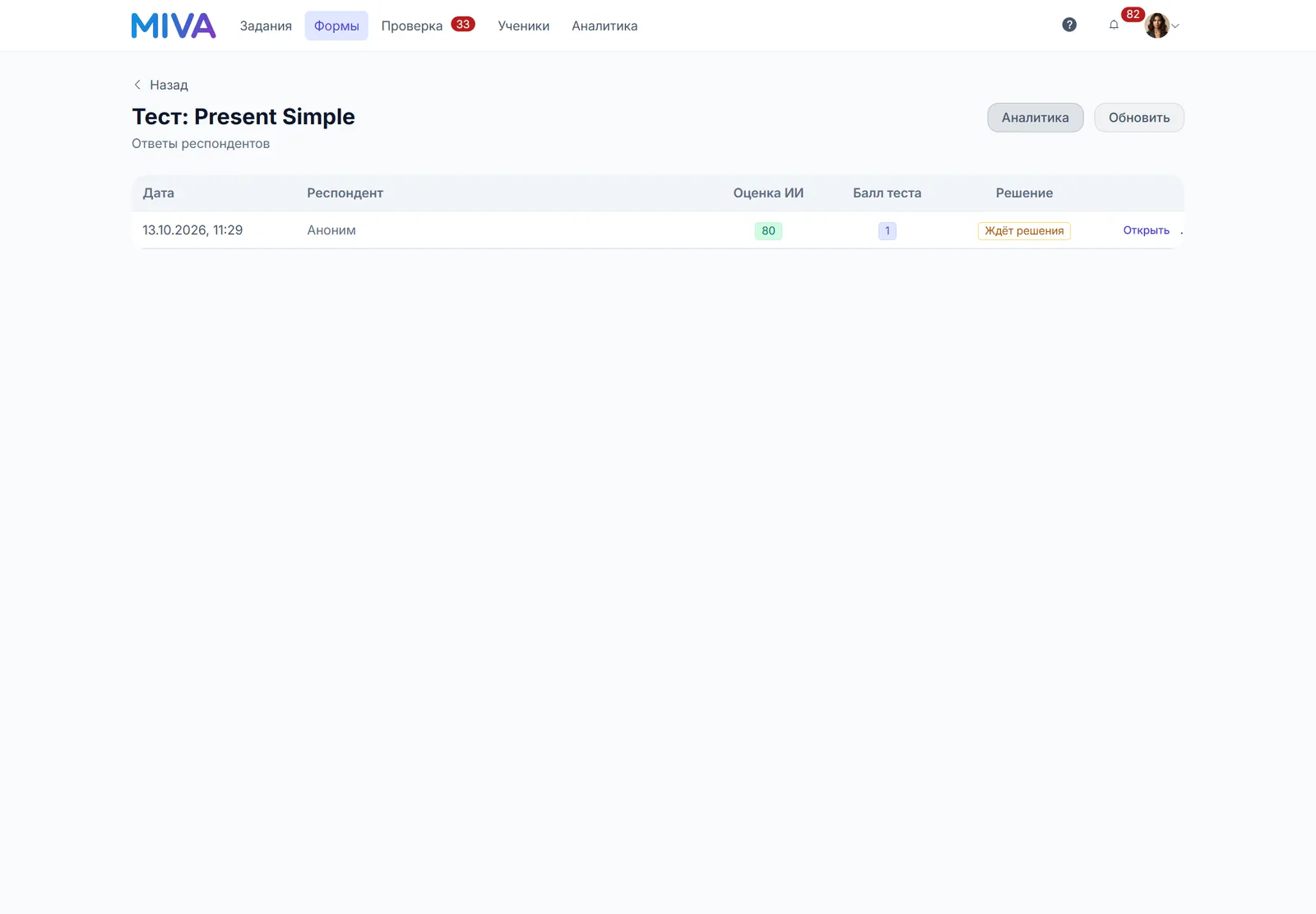Click the test score badge 1

[887, 230]
